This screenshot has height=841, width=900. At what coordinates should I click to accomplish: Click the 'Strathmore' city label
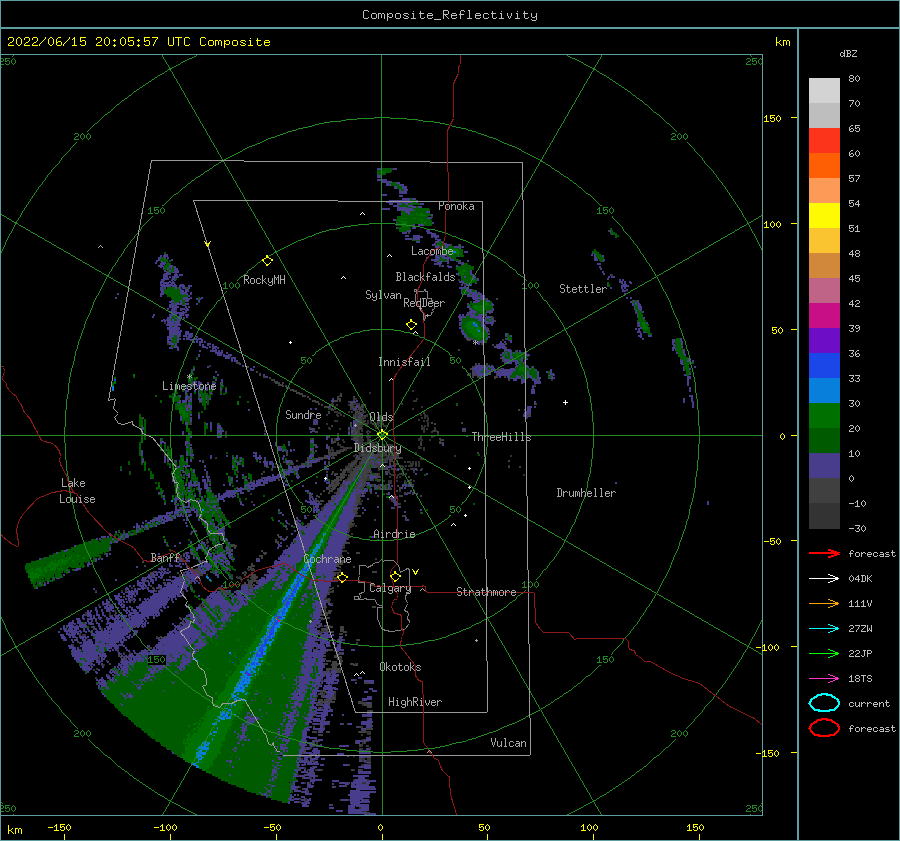(x=486, y=592)
